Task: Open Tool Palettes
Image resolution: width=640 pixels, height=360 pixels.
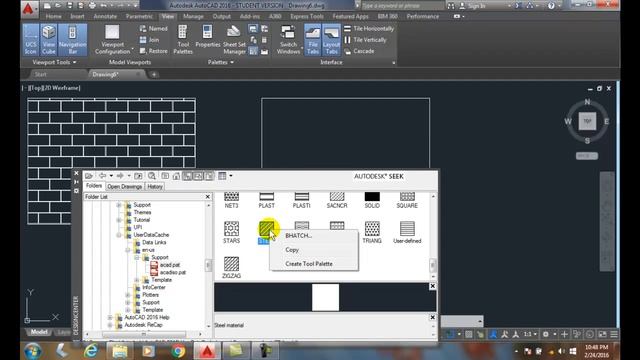Action: 183,40
